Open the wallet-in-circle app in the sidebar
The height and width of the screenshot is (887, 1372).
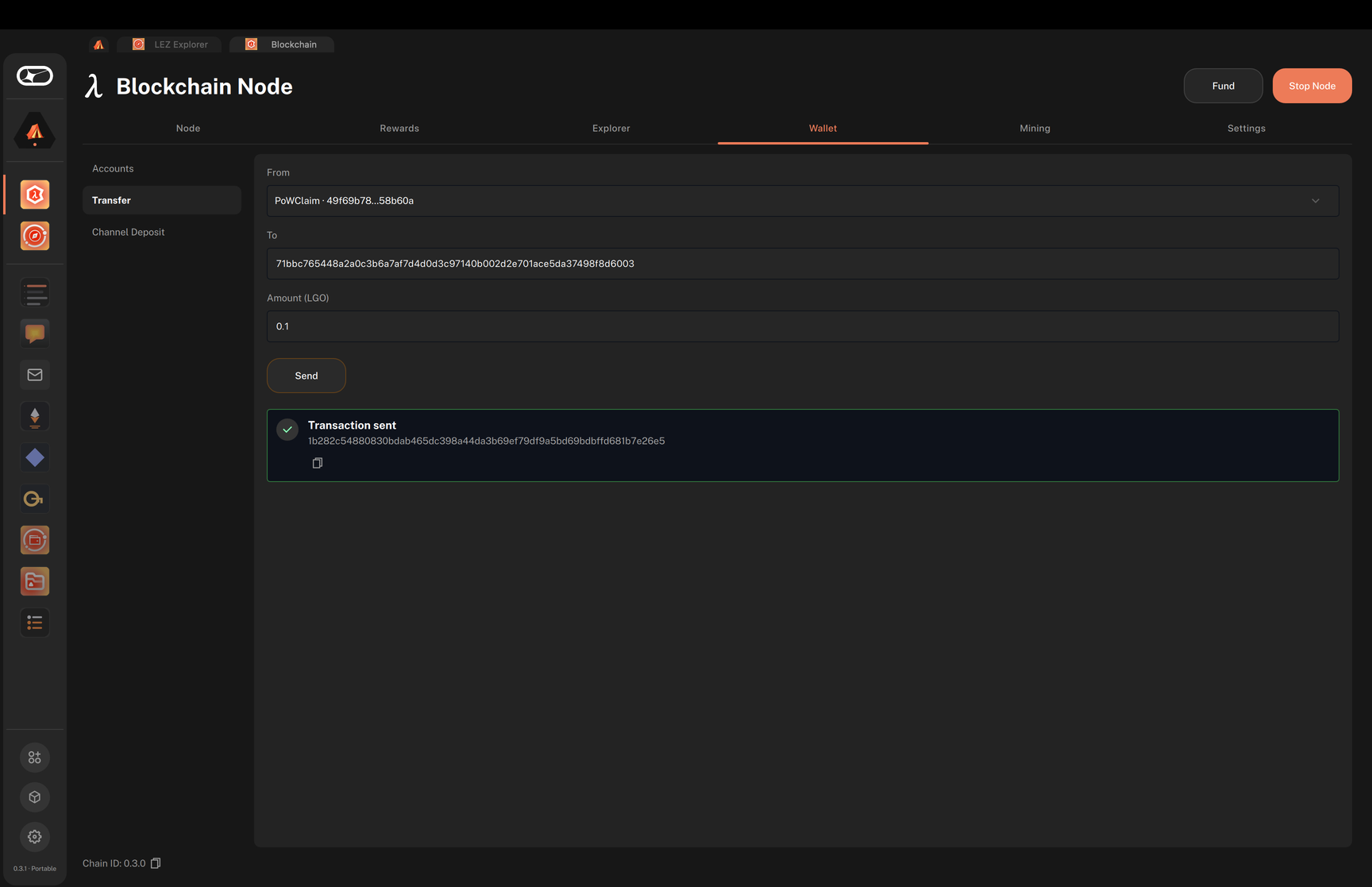click(x=35, y=540)
